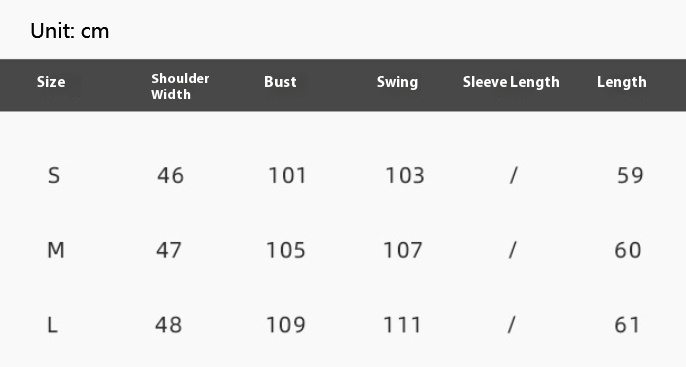The width and height of the screenshot is (686, 367).
Task: Click the bust value 109
Action: (286, 325)
